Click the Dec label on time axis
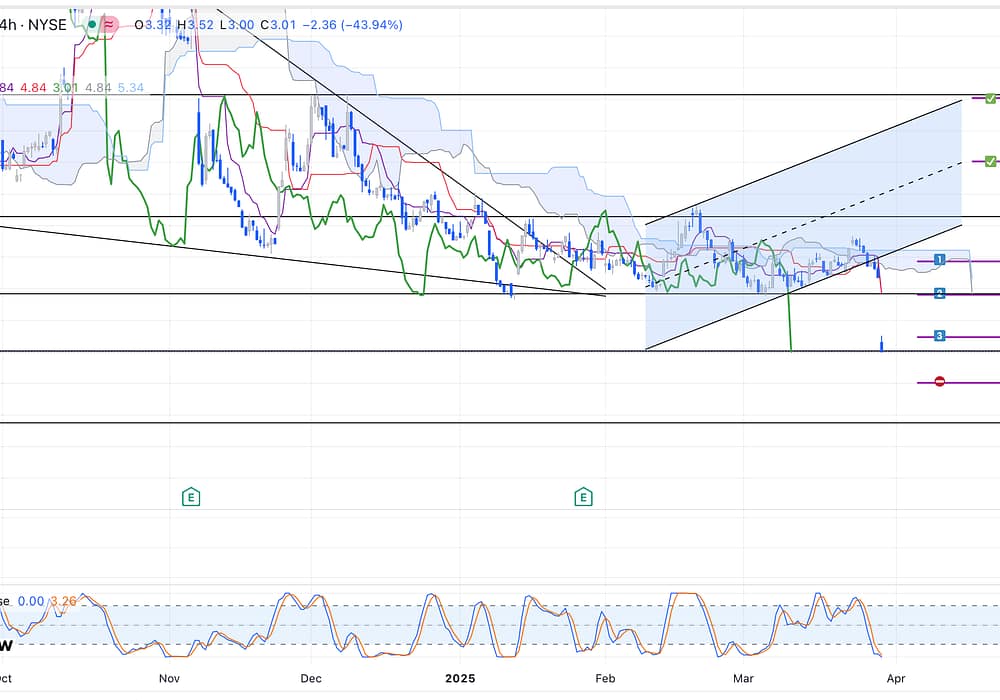1000x700 pixels. point(310,677)
